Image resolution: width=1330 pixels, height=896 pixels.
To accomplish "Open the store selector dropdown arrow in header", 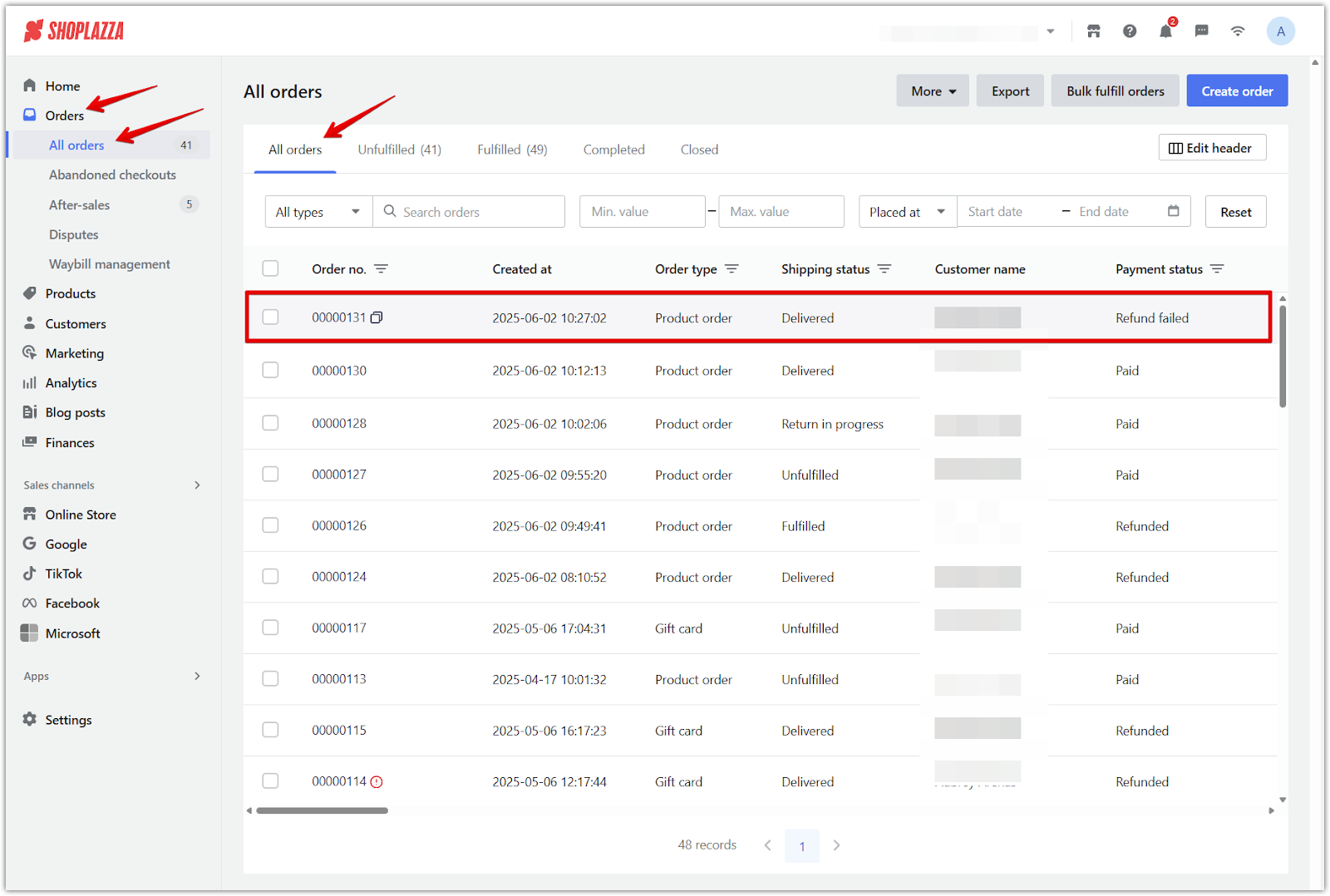I will coord(1051,32).
